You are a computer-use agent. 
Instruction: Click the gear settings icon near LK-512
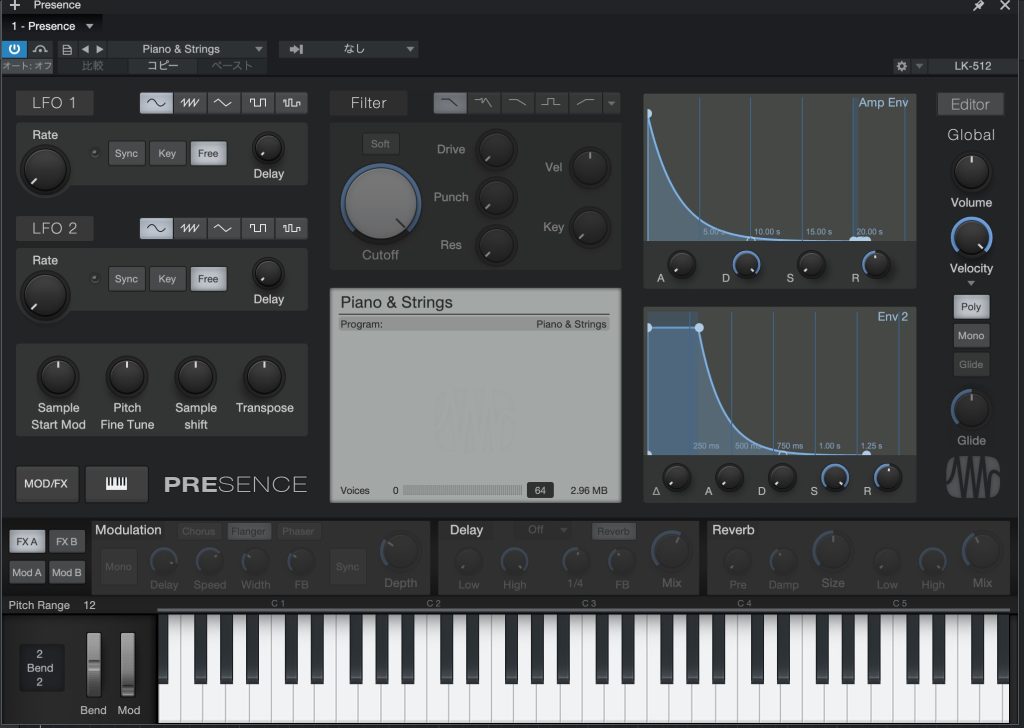901,66
